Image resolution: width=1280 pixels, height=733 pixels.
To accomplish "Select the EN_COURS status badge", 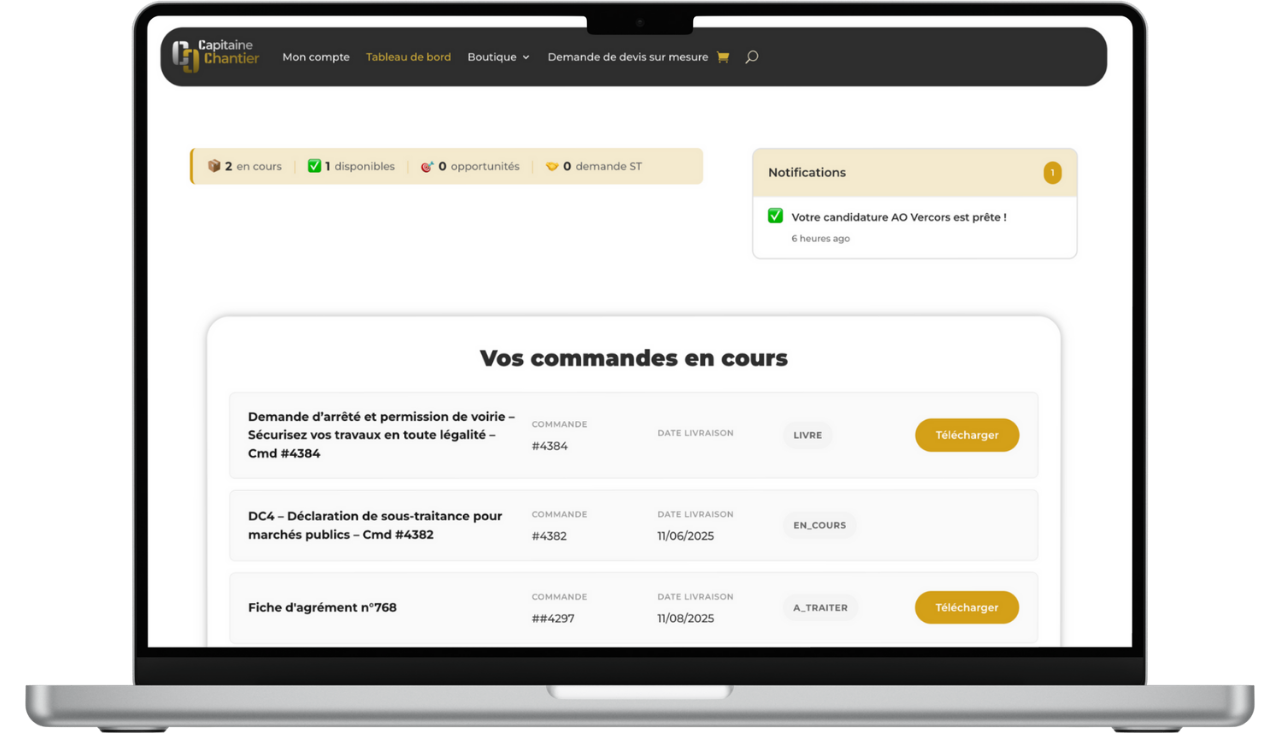I will [x=819, y=525].
